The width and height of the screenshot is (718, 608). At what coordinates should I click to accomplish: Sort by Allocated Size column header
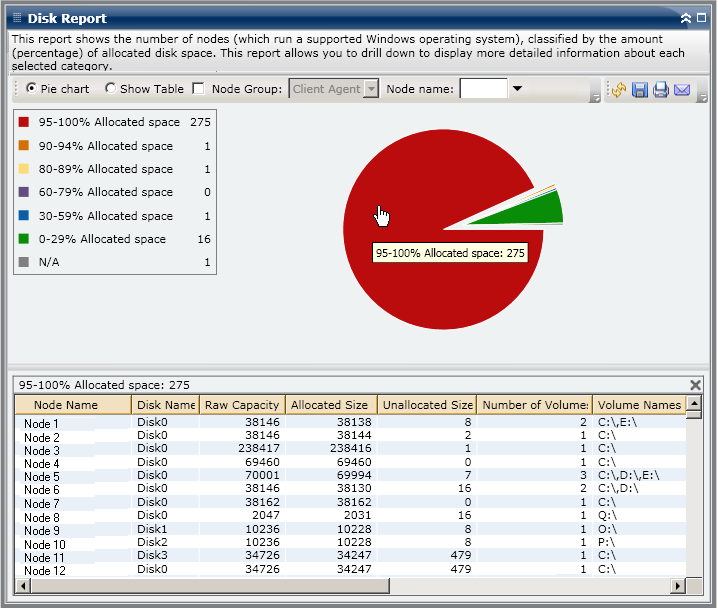coord(331,405)
